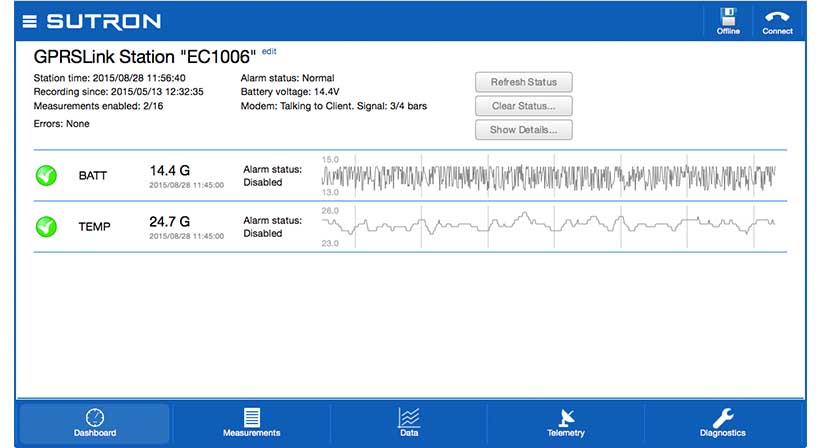This screenshot has width=820, height=448.
Task: Click the Refresh Status button
Action: [523, 82]
